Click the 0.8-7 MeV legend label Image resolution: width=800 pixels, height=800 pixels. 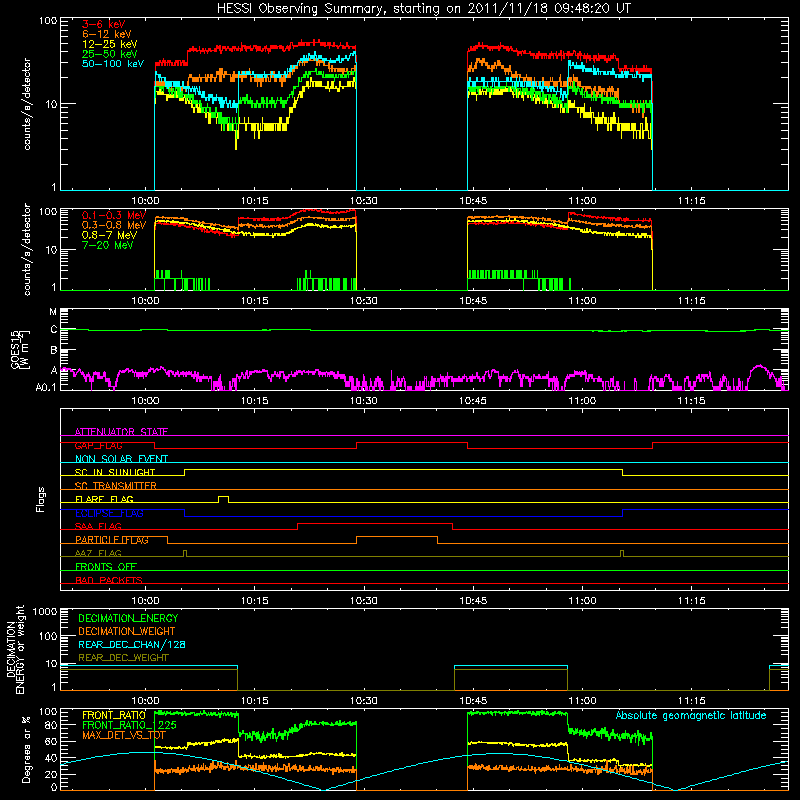pyautogui.click(x=109, y=235)
